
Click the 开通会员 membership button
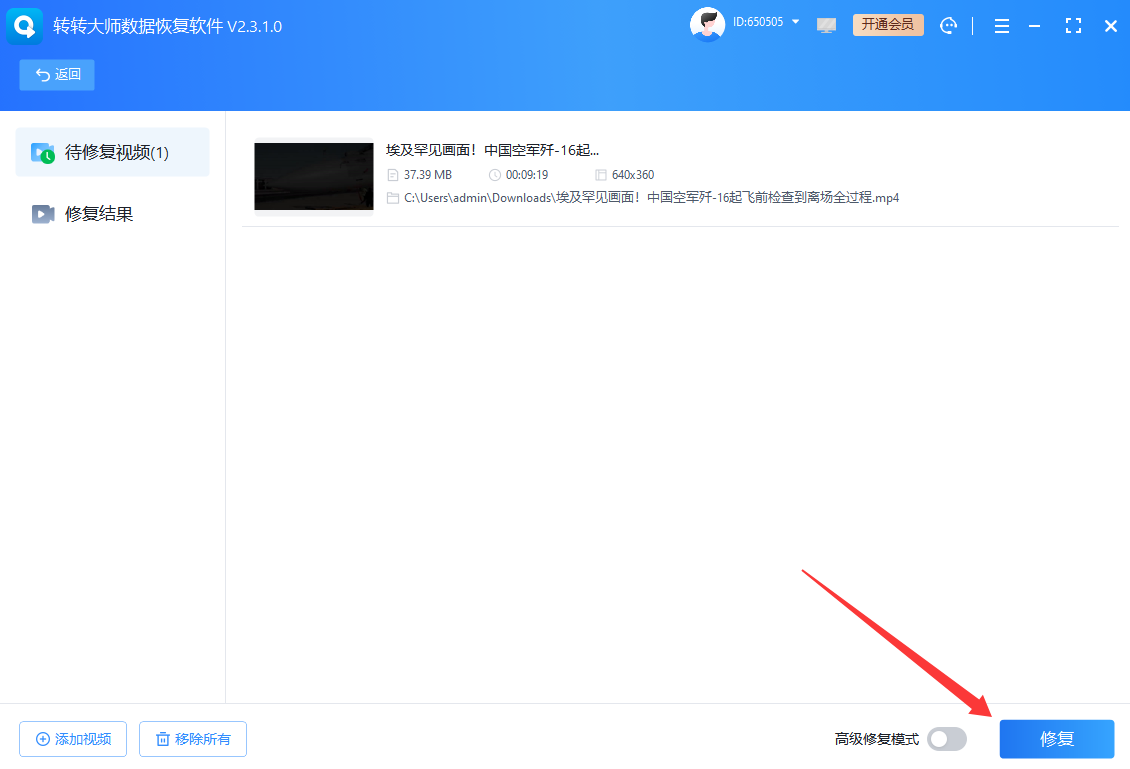[x=888, y=25]
